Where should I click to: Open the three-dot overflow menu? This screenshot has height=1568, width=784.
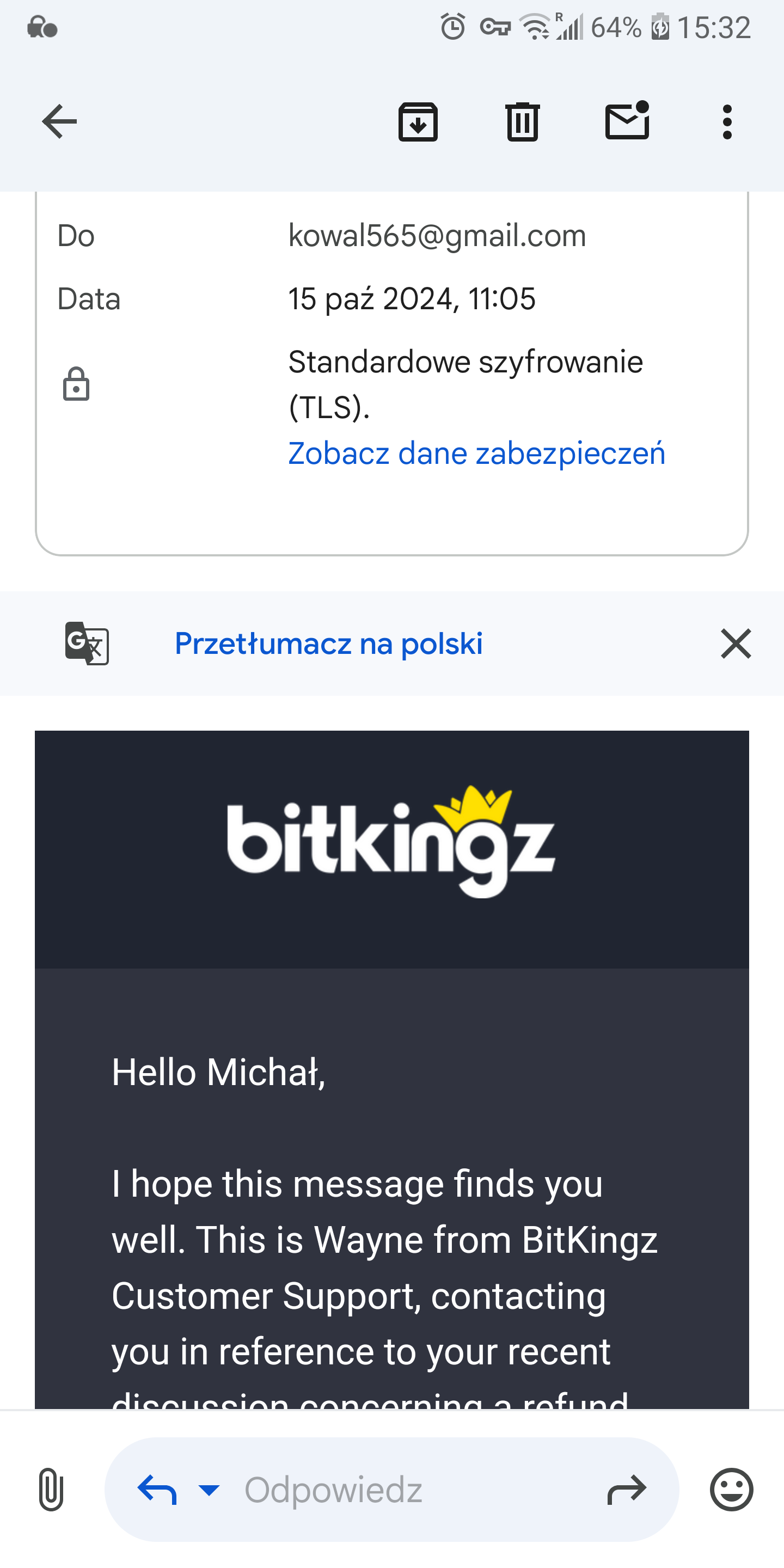[x=727, y=122]
